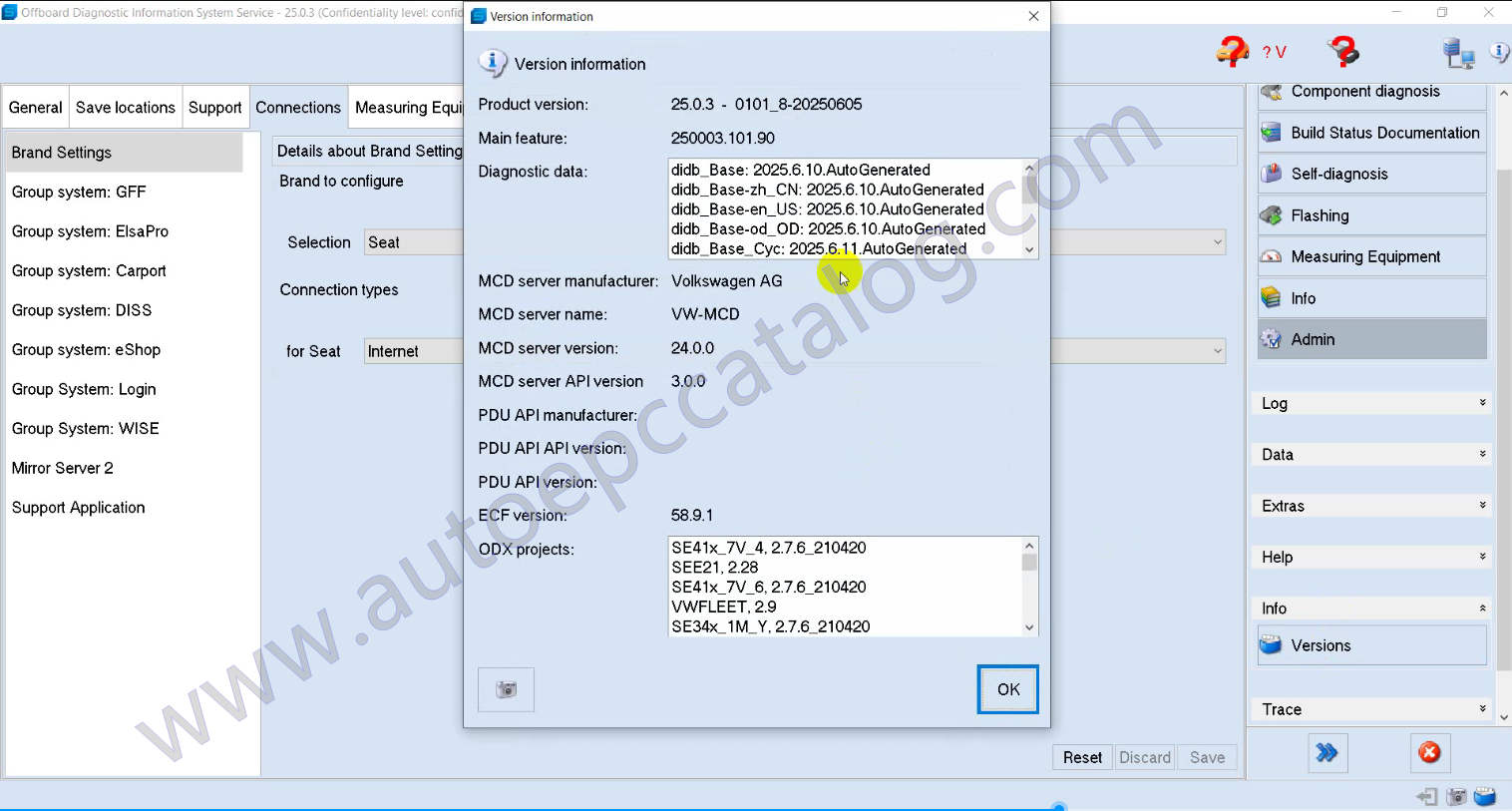Click the logout icon in status bar
1512x811 pixels.
click(x=1427, y=796)
